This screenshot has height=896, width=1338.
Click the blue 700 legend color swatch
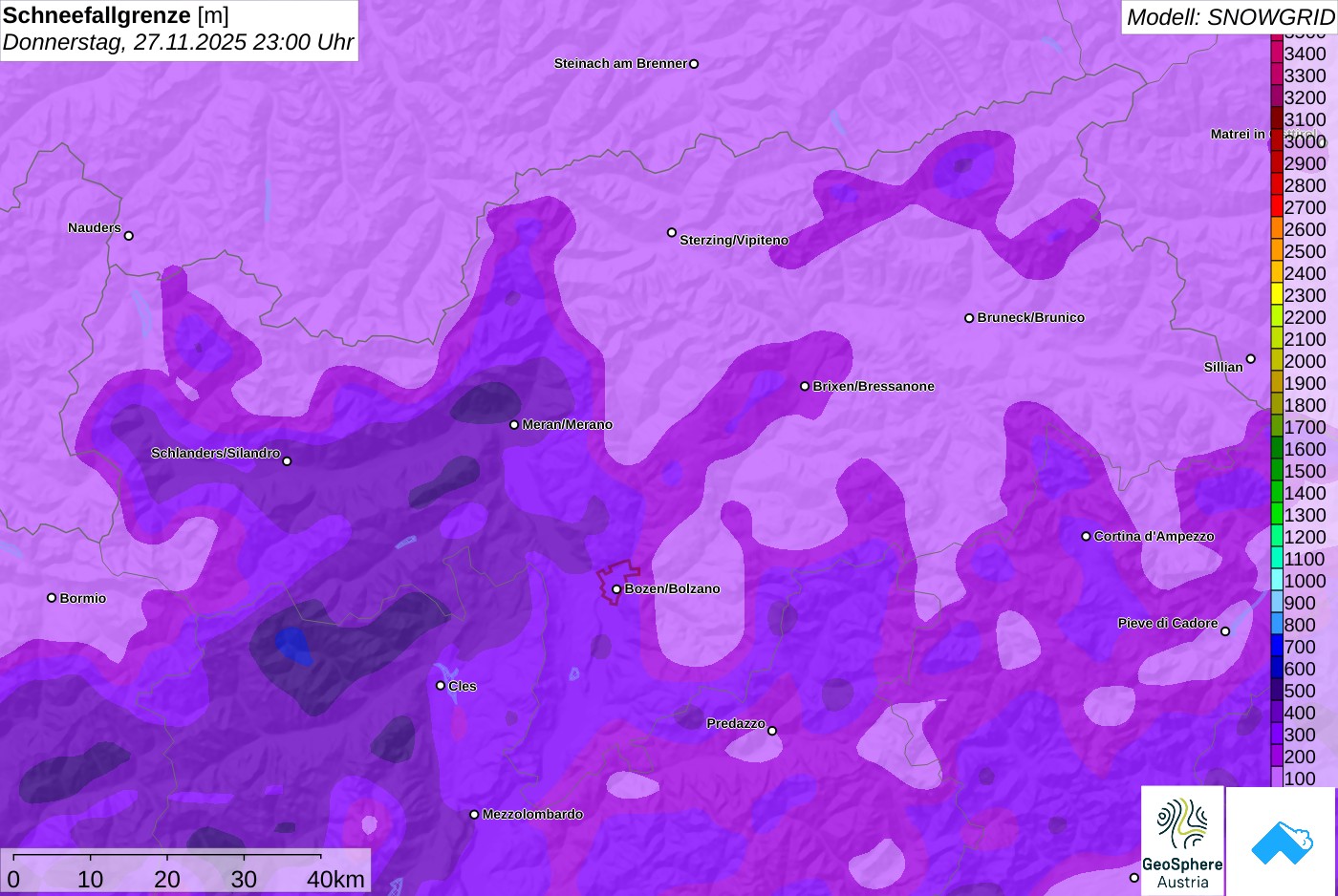coord(1276,646)
